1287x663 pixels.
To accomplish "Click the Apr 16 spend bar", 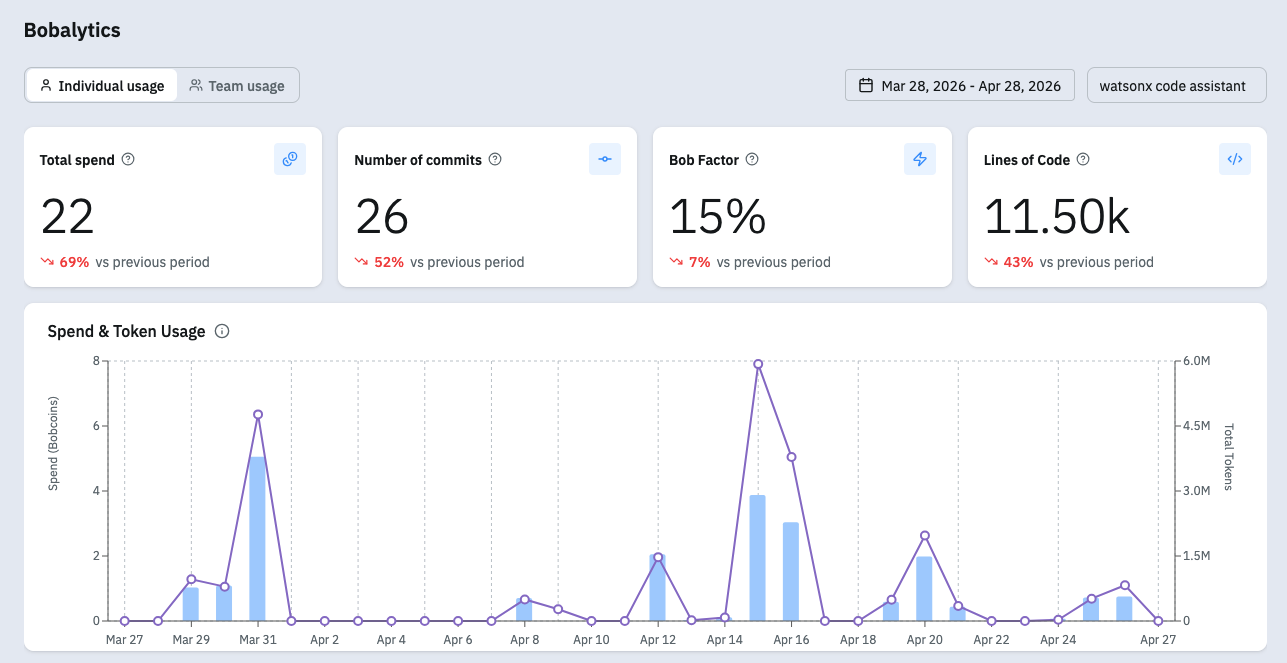I will 791,572.
